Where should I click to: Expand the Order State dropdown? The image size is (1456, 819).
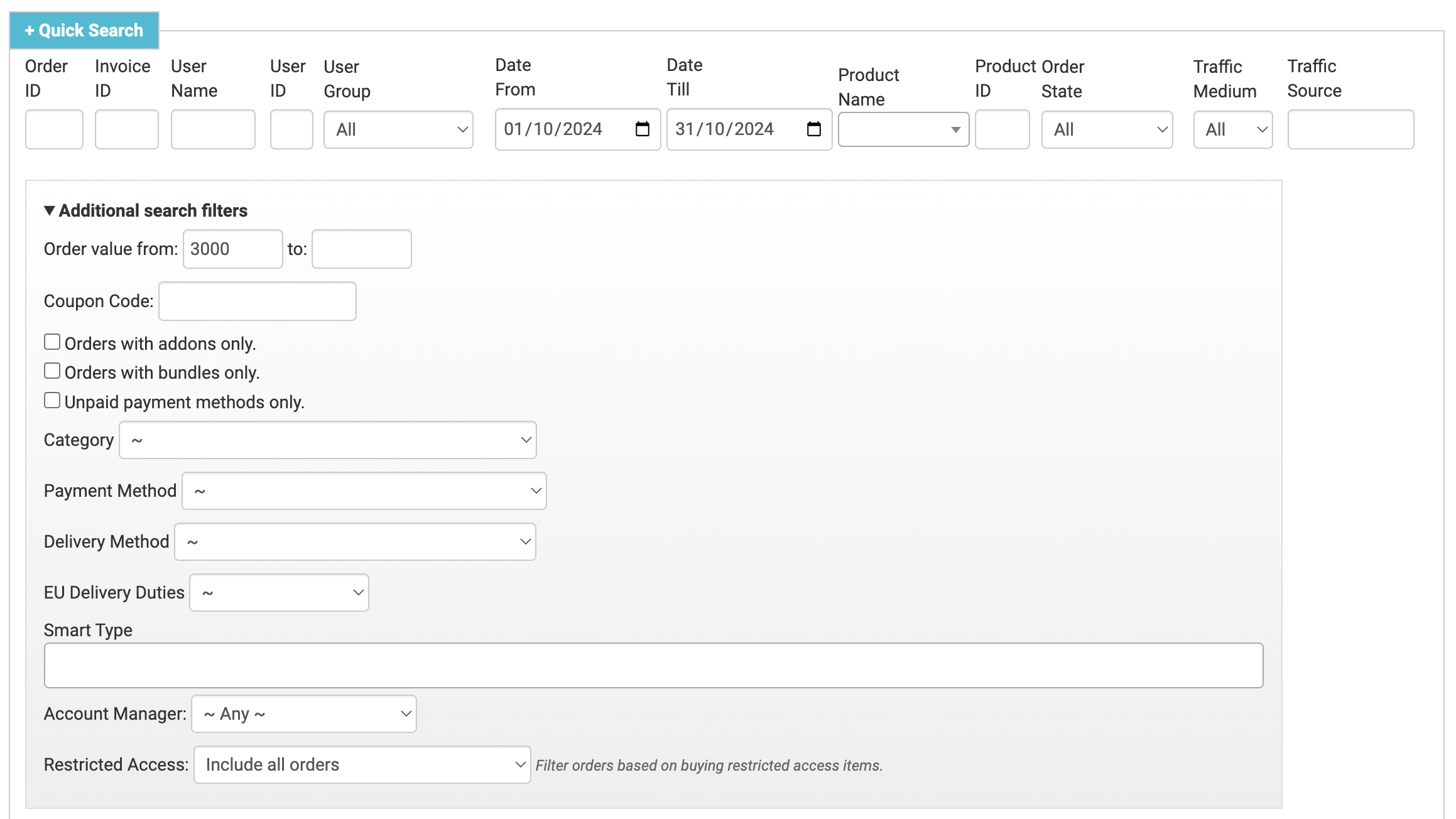(1107, 130)
